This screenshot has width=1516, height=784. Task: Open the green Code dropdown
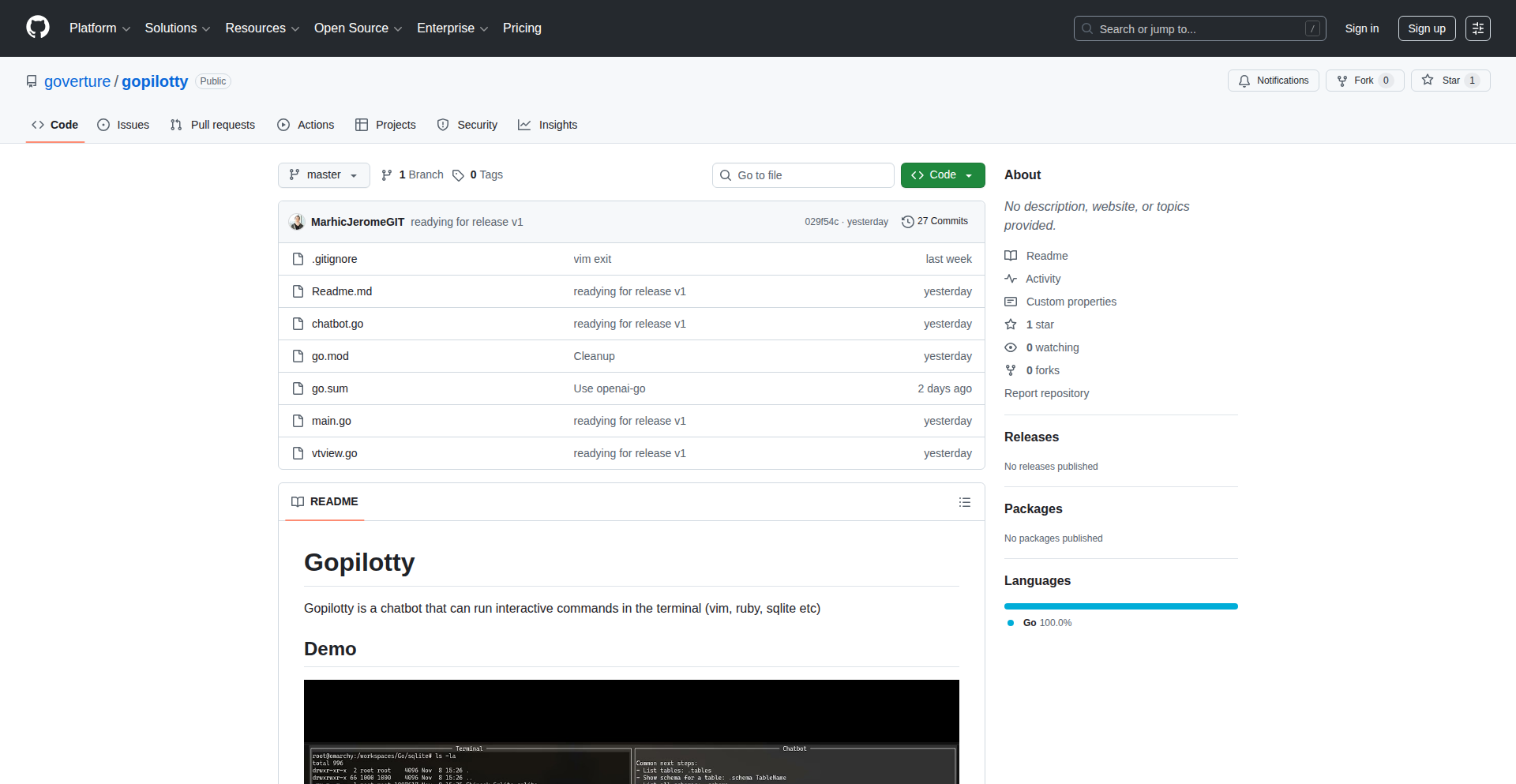[942, 175]
